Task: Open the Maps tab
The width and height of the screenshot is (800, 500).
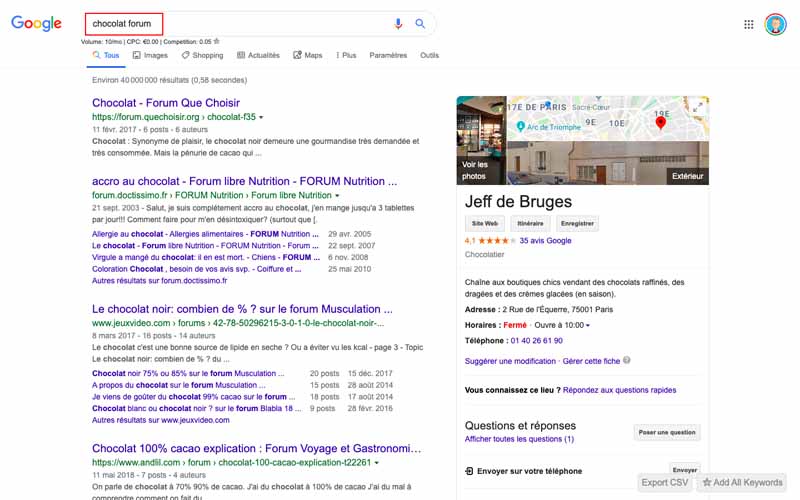Action: click(308, 55)
